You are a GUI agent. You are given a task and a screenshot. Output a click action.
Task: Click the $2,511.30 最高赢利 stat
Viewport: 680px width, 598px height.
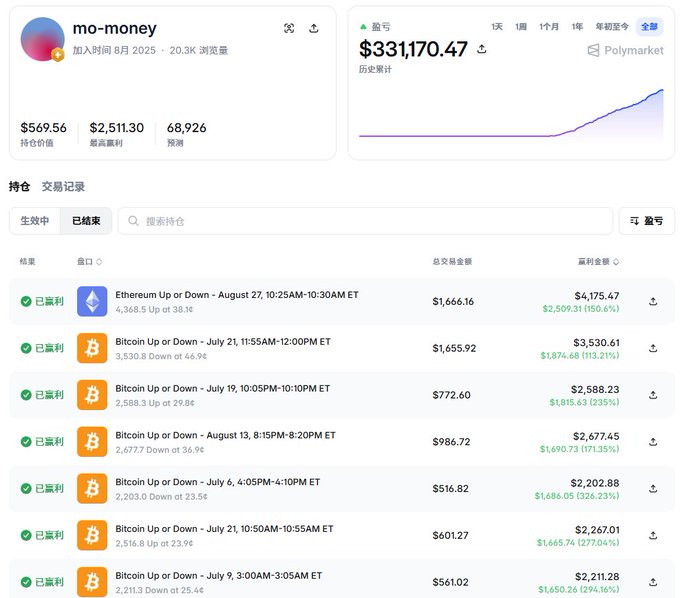coord(117,134)
